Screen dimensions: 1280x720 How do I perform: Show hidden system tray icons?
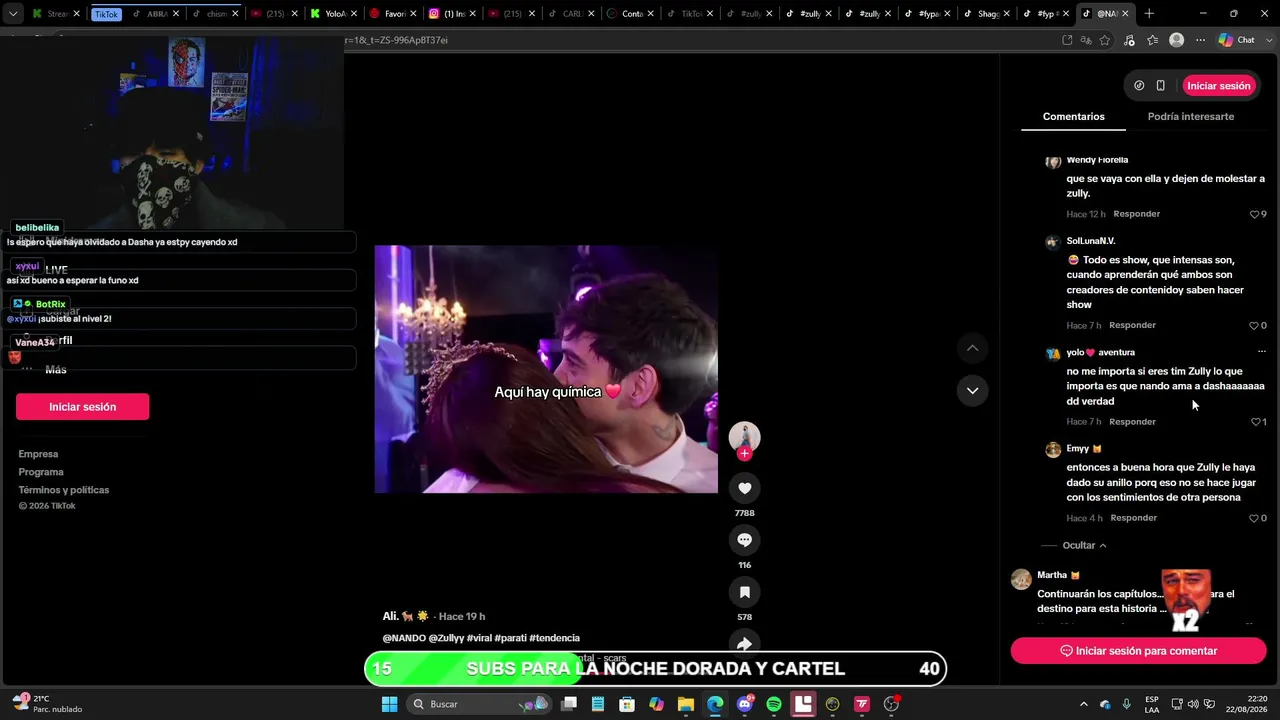click(x=1083, y=704)
